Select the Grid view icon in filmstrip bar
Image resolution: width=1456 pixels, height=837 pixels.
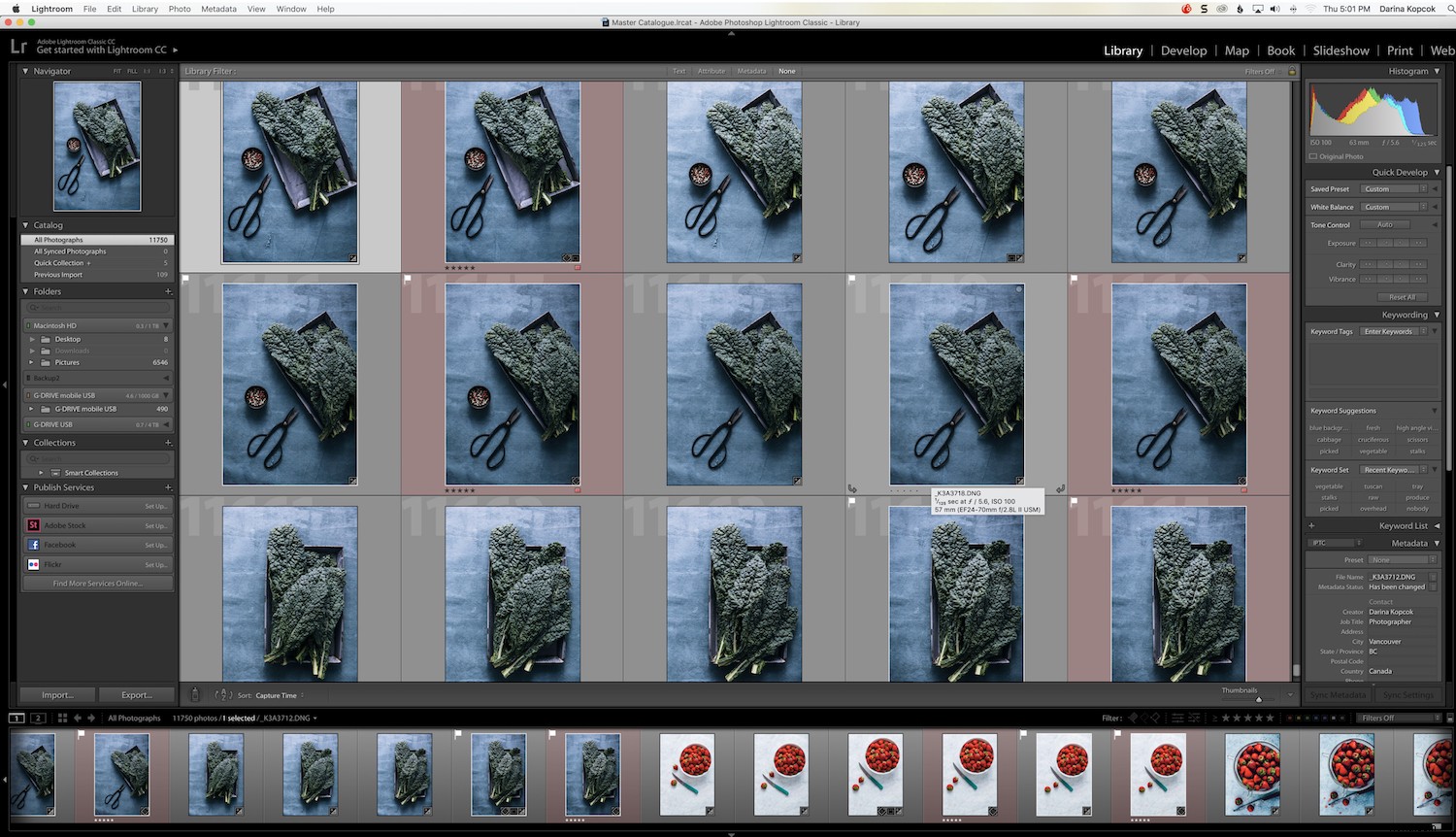(62, 718)
